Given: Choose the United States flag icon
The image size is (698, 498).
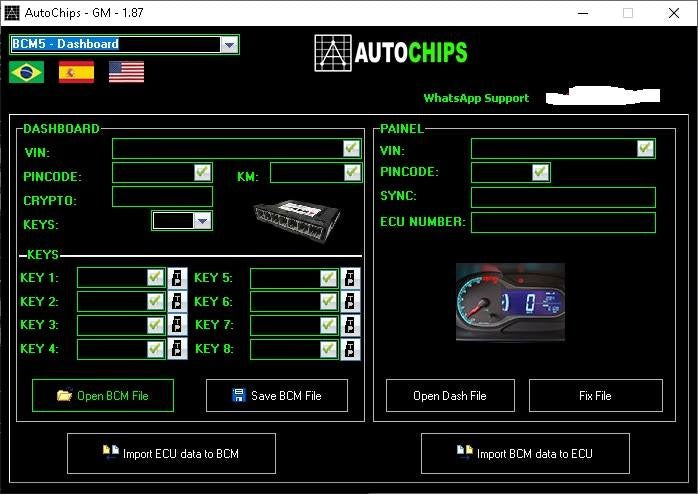Looking at the screenshot, I should [126, 72].
